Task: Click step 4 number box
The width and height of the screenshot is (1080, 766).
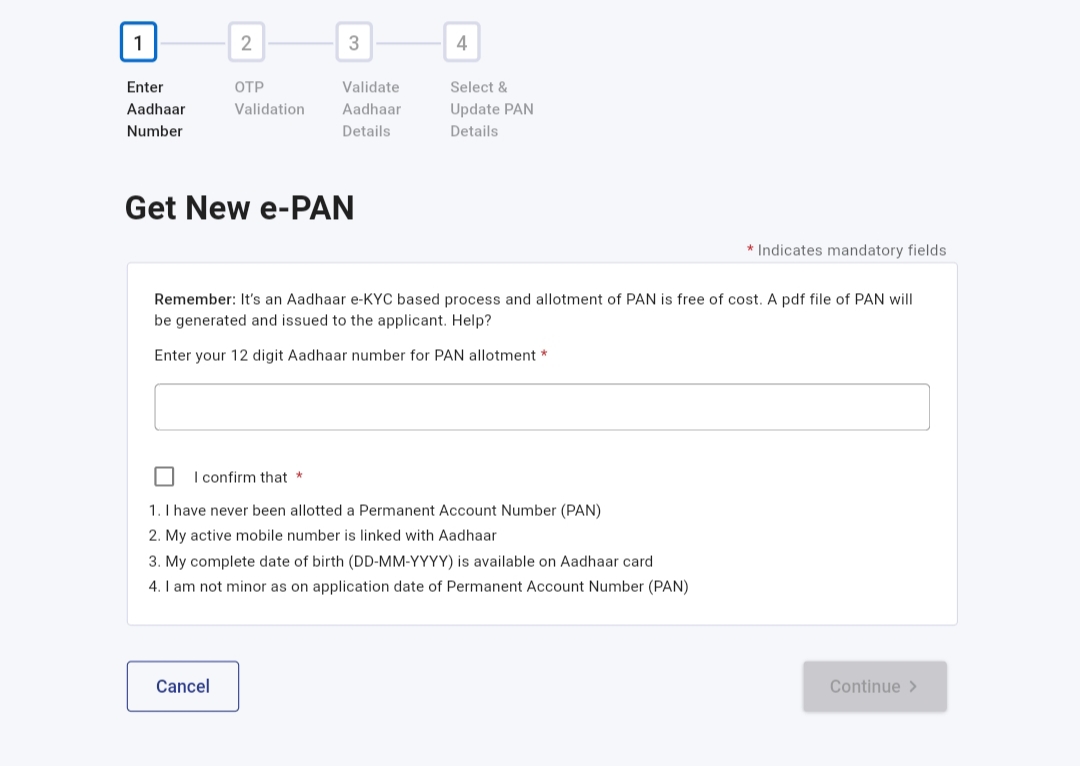Action: click(462, 42)
